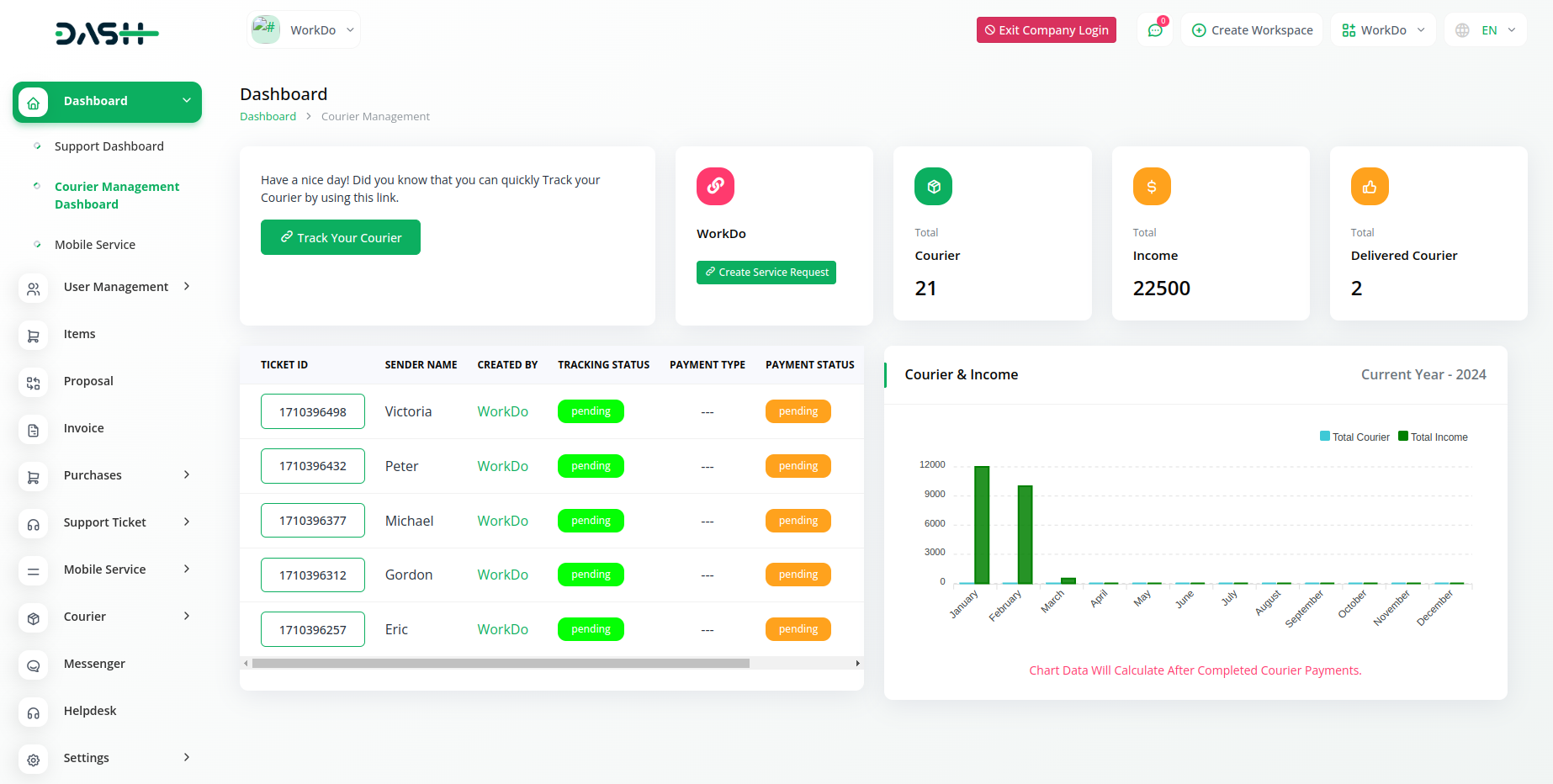
Task: Open Messenger from the sidebar icon
Action: pyautogui.click(x=34, y=665)
